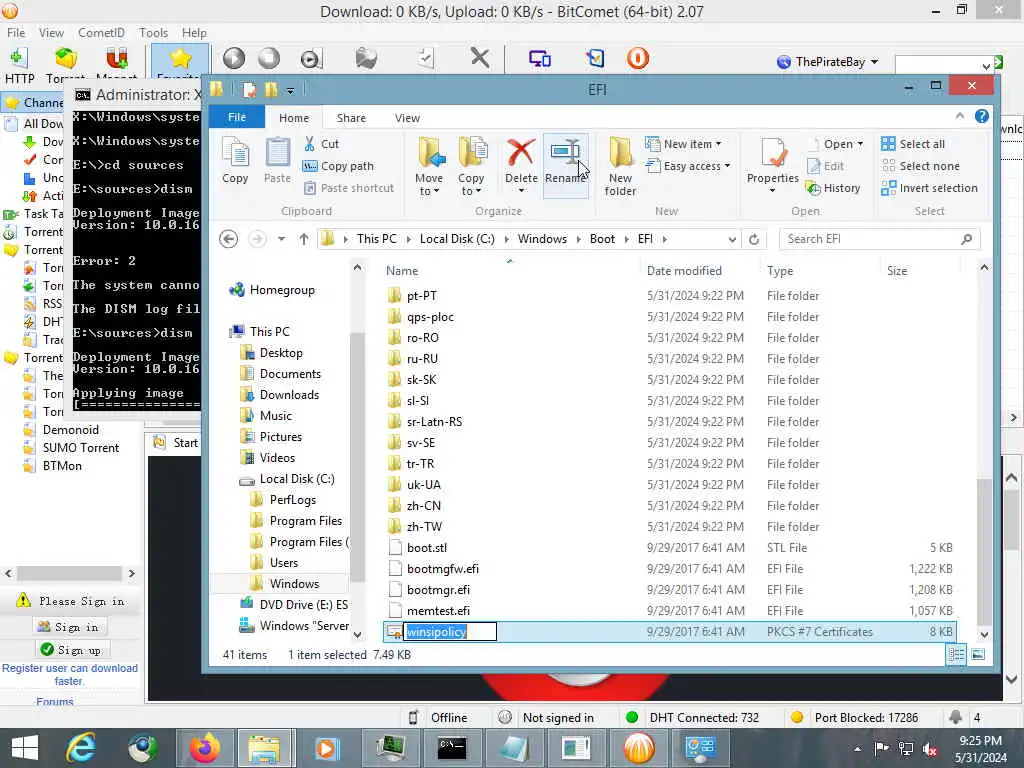Open BitComet Tools menu
Screen dimensions: 1024x768
153,32
